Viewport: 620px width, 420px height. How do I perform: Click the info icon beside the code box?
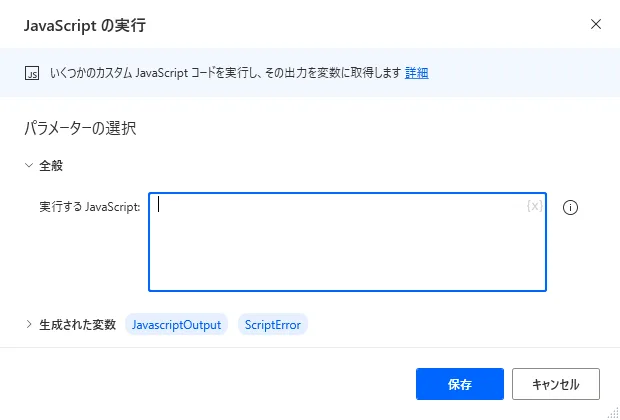[572, 208]
